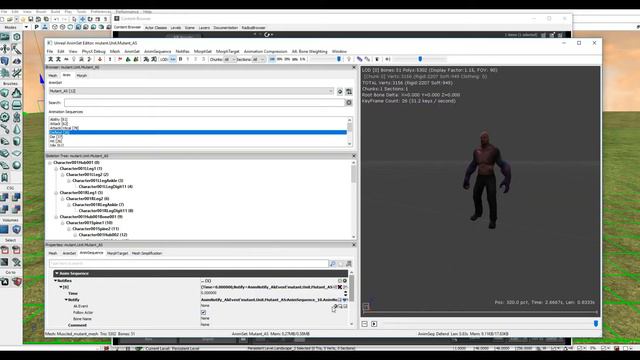Open the MorphTarget properties tab
The width and height of the screenshot is (640, 360).
118,253
